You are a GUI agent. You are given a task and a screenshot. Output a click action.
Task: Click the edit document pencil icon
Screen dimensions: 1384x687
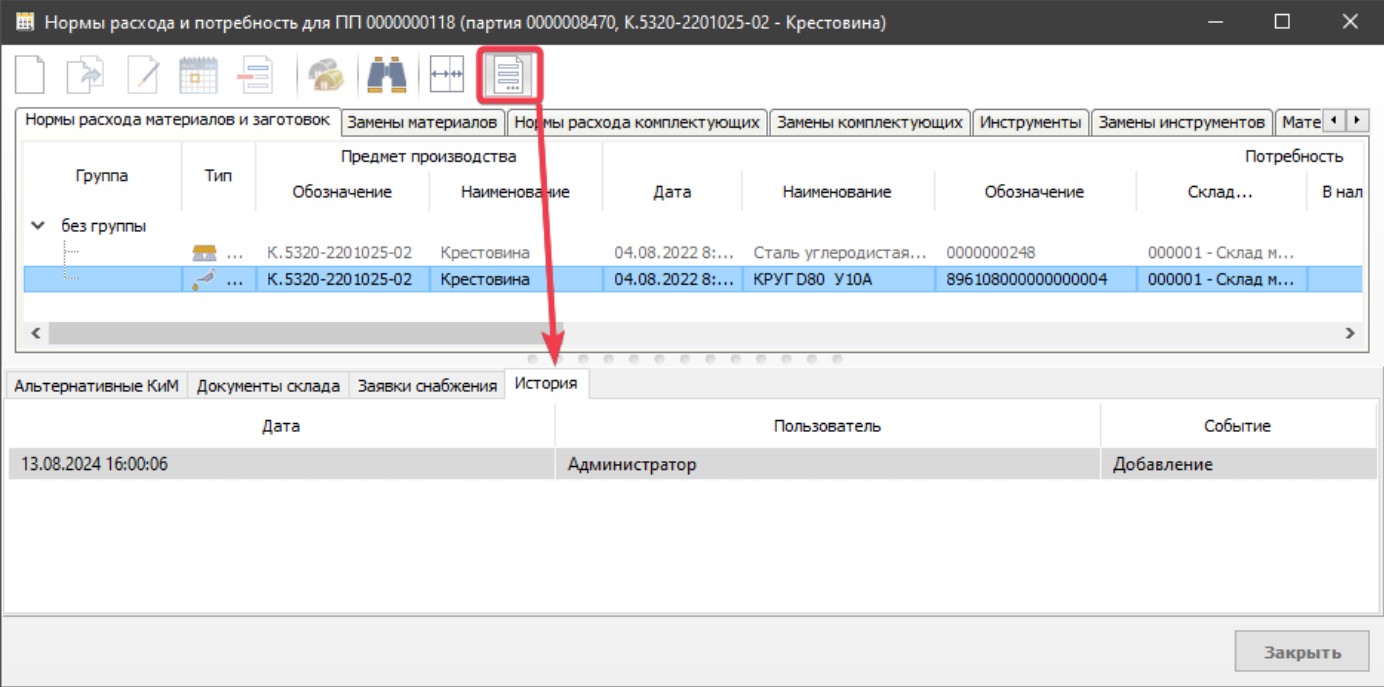[x=142, y=76]
